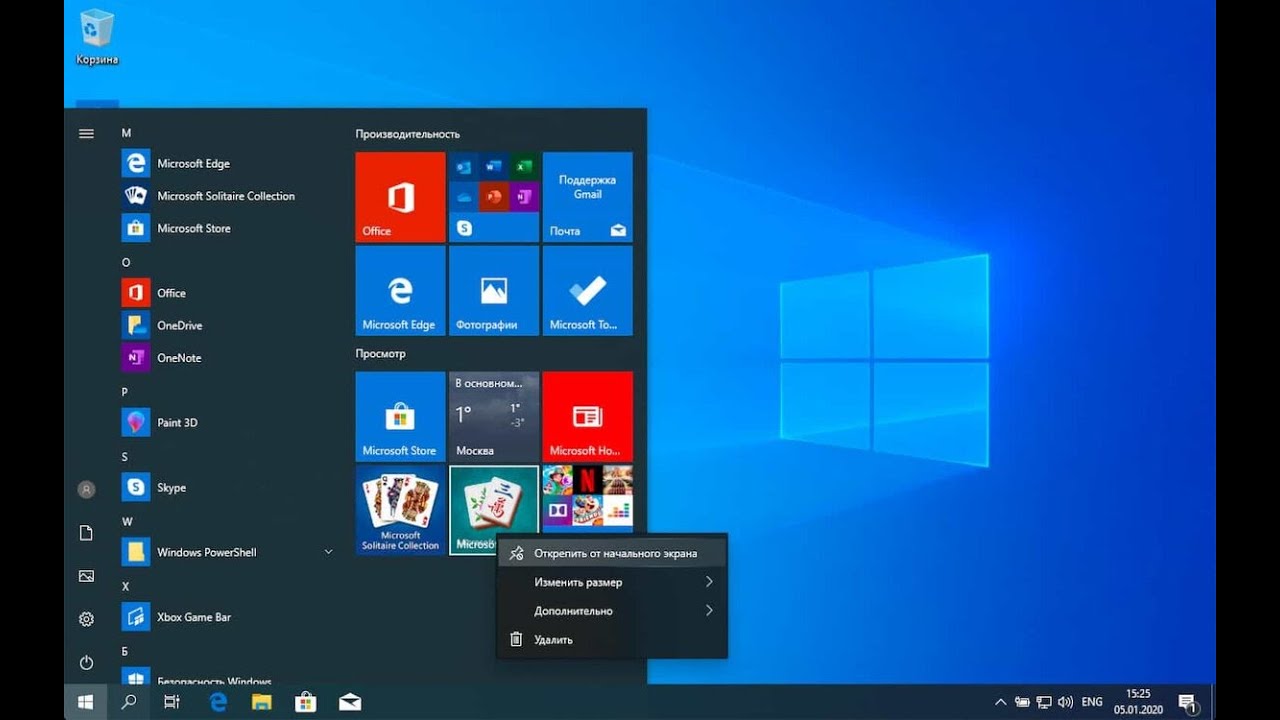The image size is (1280, 720).
Task: Open the Фотографии tile
Action: (494, 291)
